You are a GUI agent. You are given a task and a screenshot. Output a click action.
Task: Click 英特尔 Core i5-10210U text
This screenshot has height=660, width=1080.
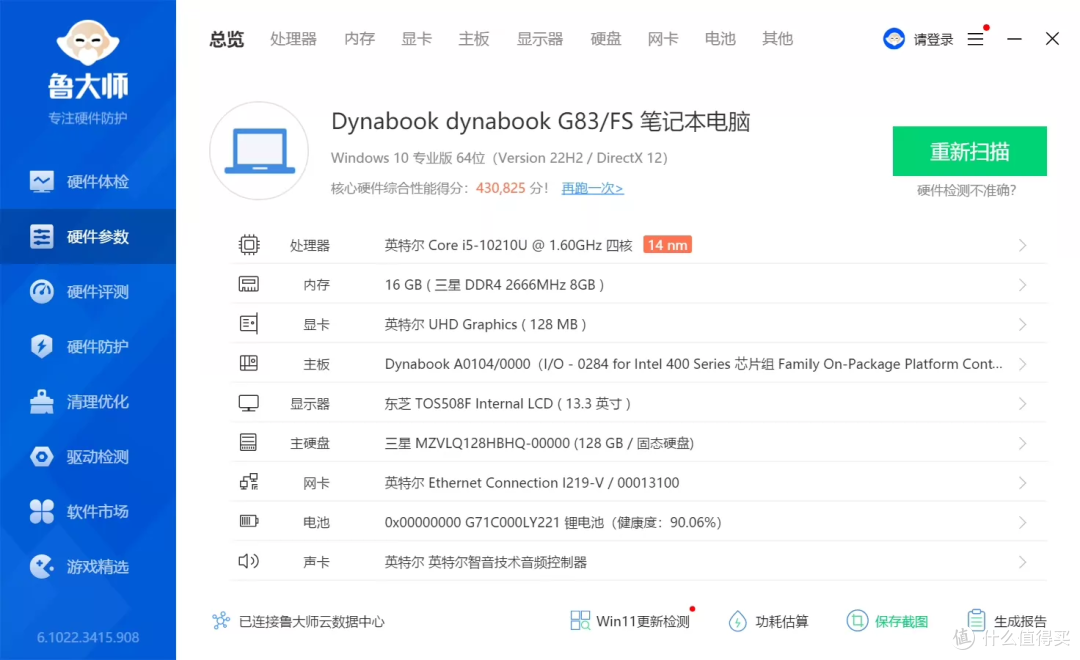click(508, 245)
